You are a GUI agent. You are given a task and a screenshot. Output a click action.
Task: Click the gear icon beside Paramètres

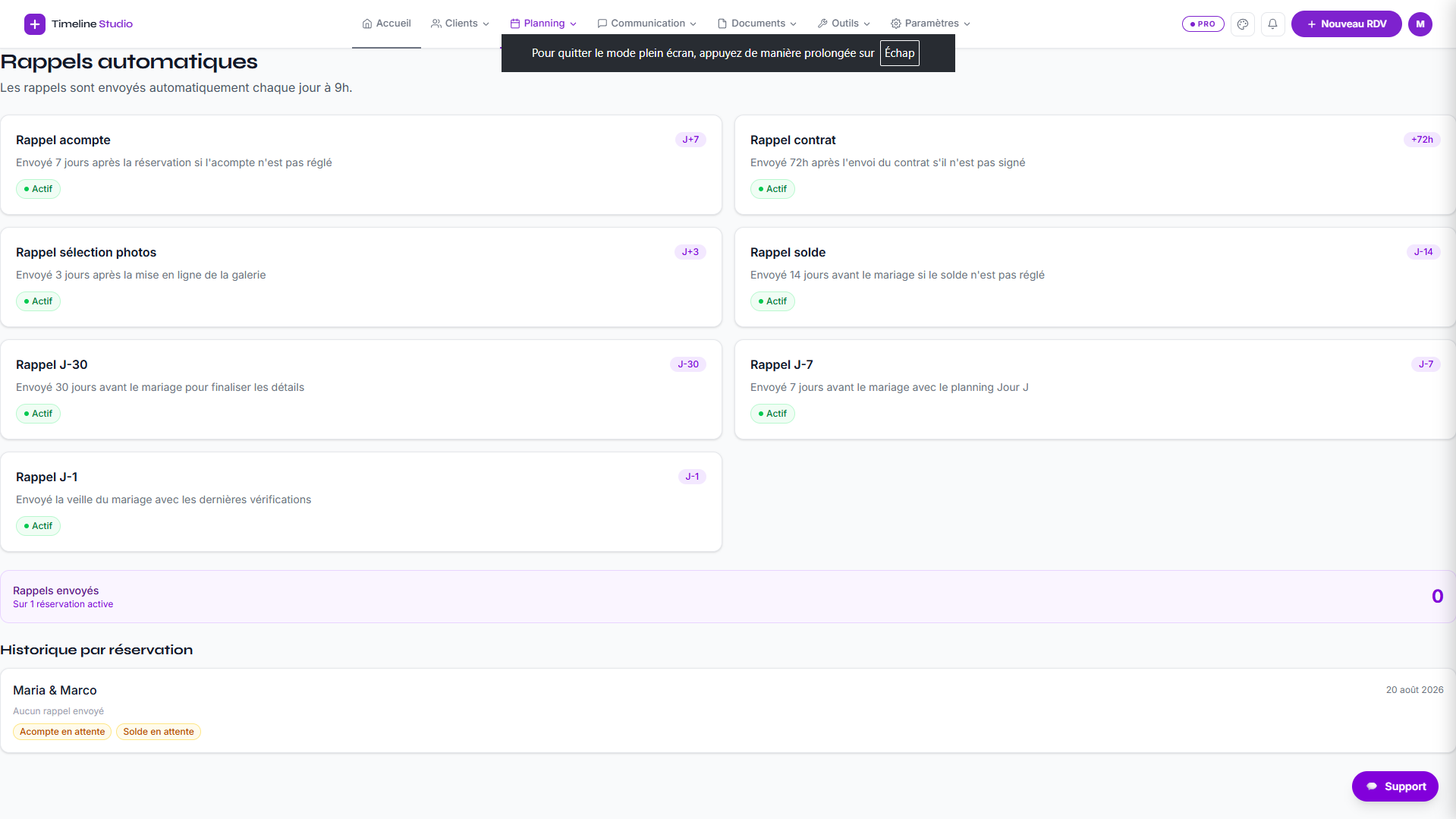point(896,24)
